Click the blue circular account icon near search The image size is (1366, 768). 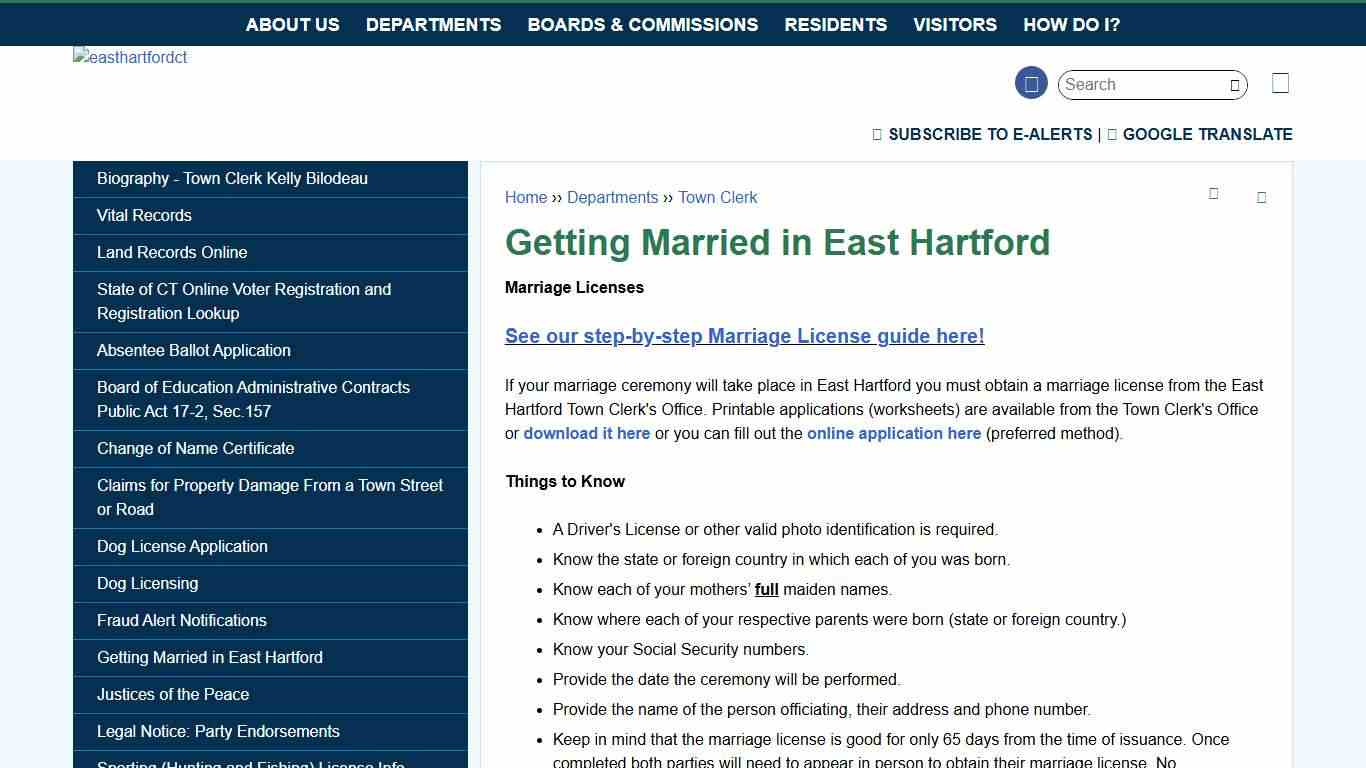pyautogui.click(x=1031, y=82)
